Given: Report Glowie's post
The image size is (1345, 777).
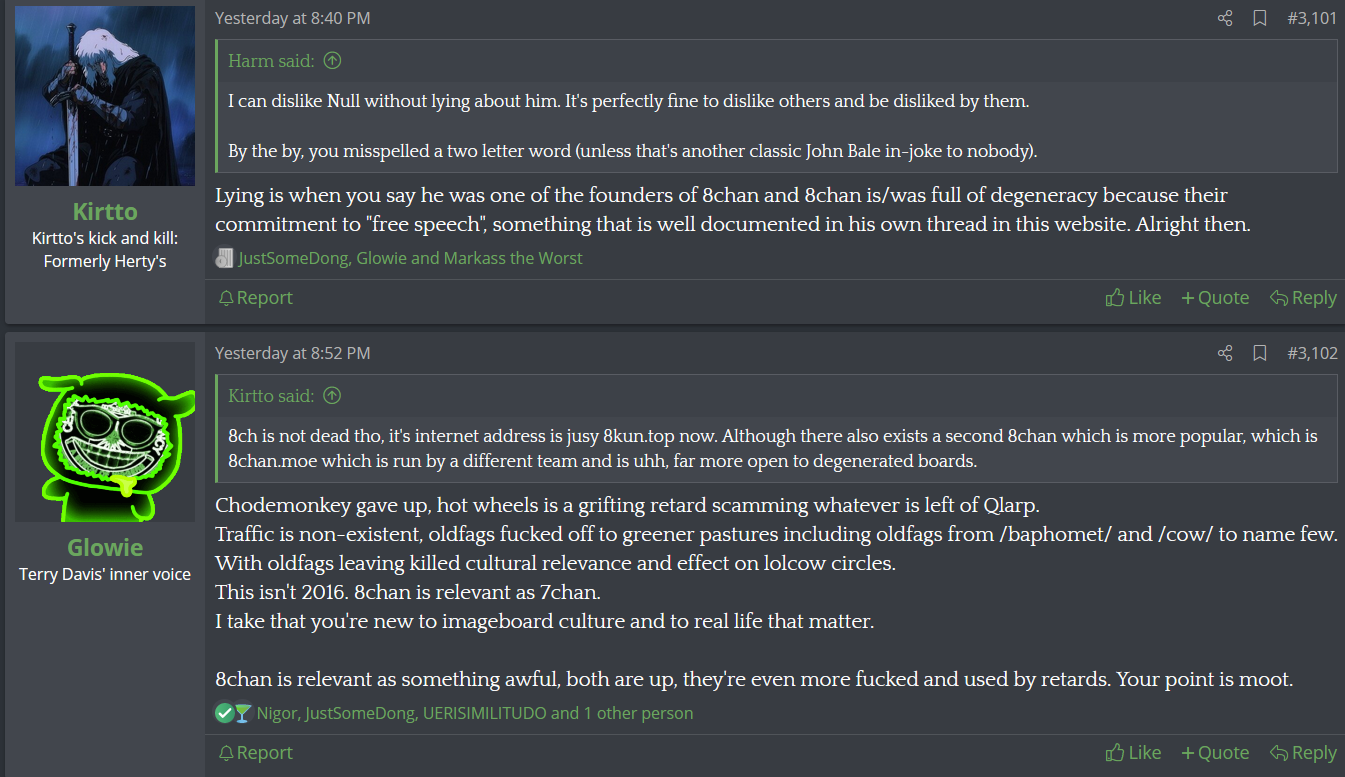Looking at the screenshot, I should [x=255, y=753].
